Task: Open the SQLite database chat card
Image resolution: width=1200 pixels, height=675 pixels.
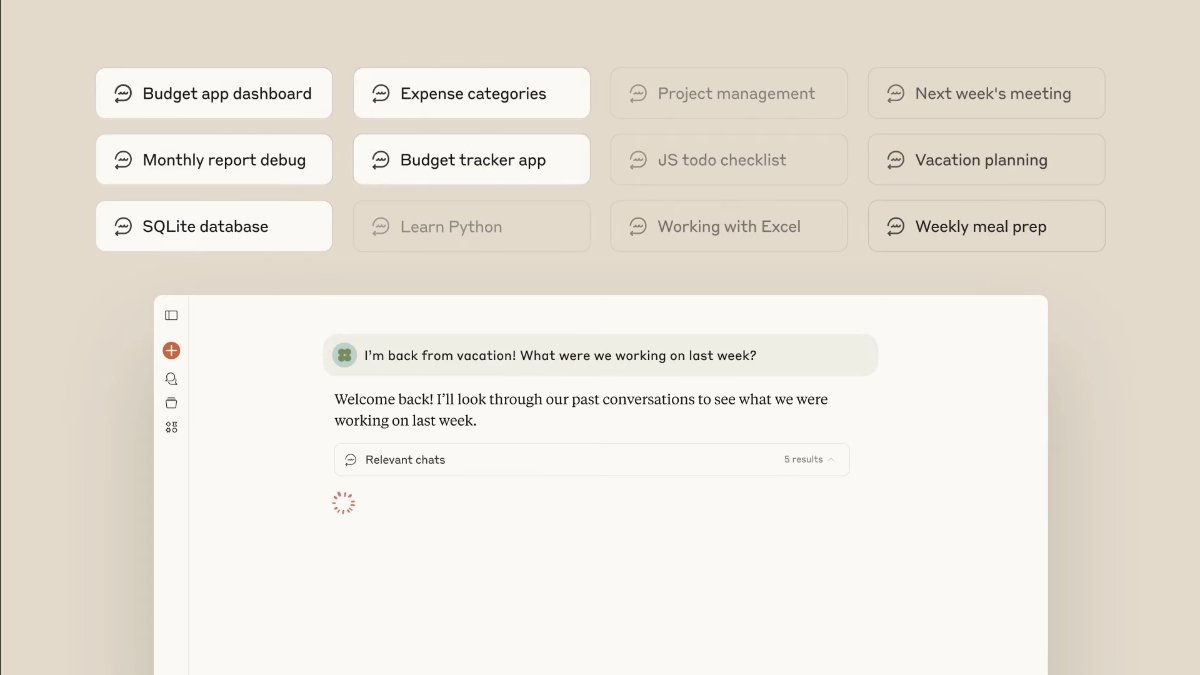Action: (214, 226)
